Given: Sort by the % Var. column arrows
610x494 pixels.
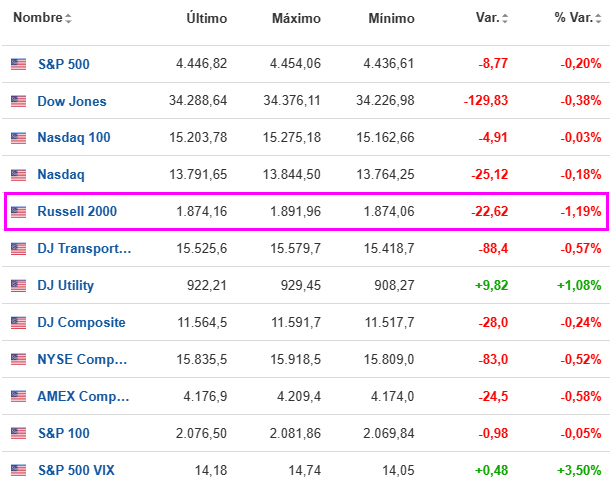Looking at the screenshot, I should (597, 19).
